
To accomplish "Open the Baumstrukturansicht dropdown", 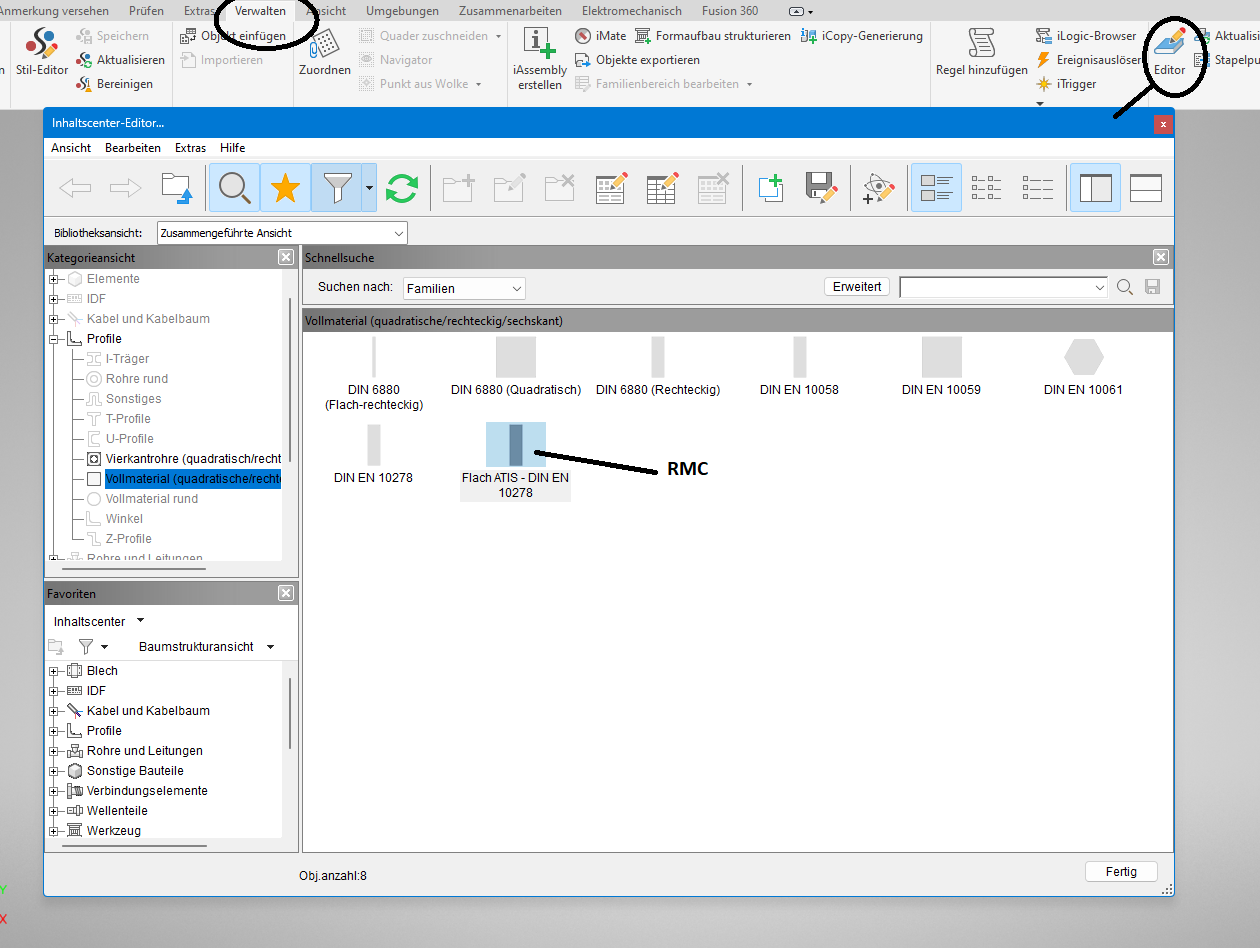I will pos(206,647).
